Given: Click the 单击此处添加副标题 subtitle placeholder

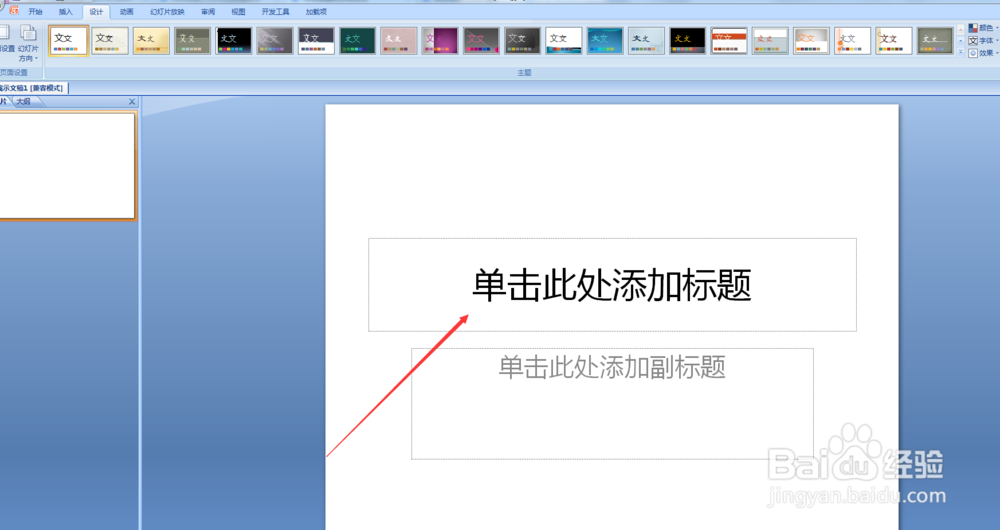Looking at the screenshot, I should [x=612, y=404].
